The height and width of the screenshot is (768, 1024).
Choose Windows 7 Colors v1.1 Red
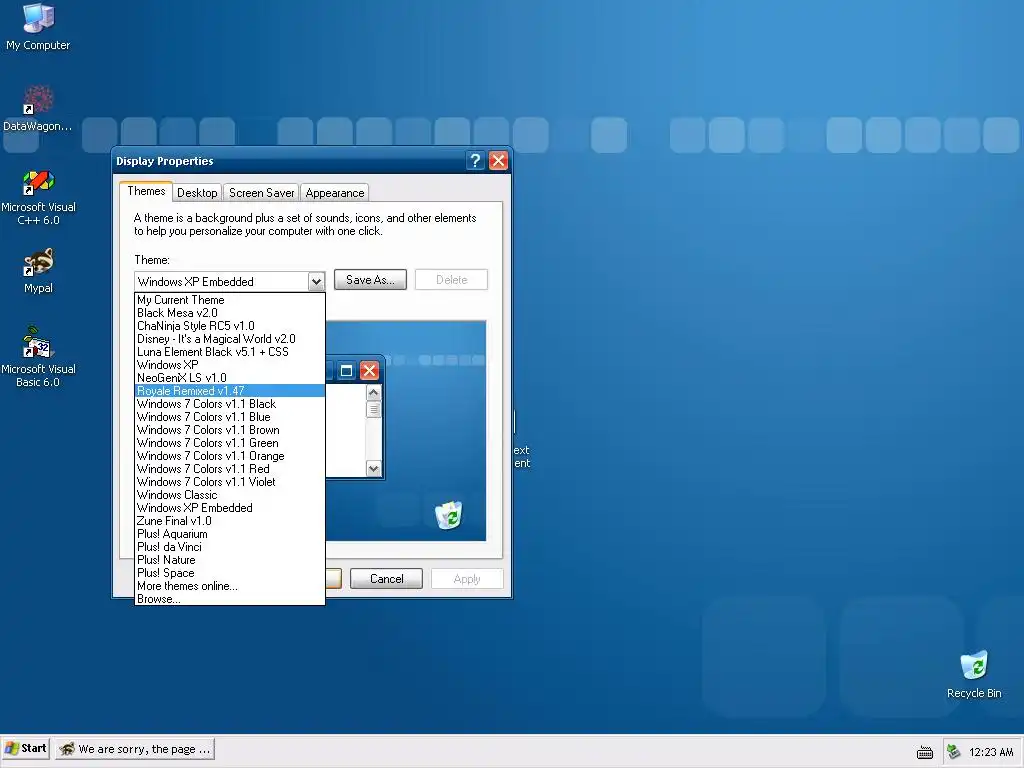[x=230, y=469]
